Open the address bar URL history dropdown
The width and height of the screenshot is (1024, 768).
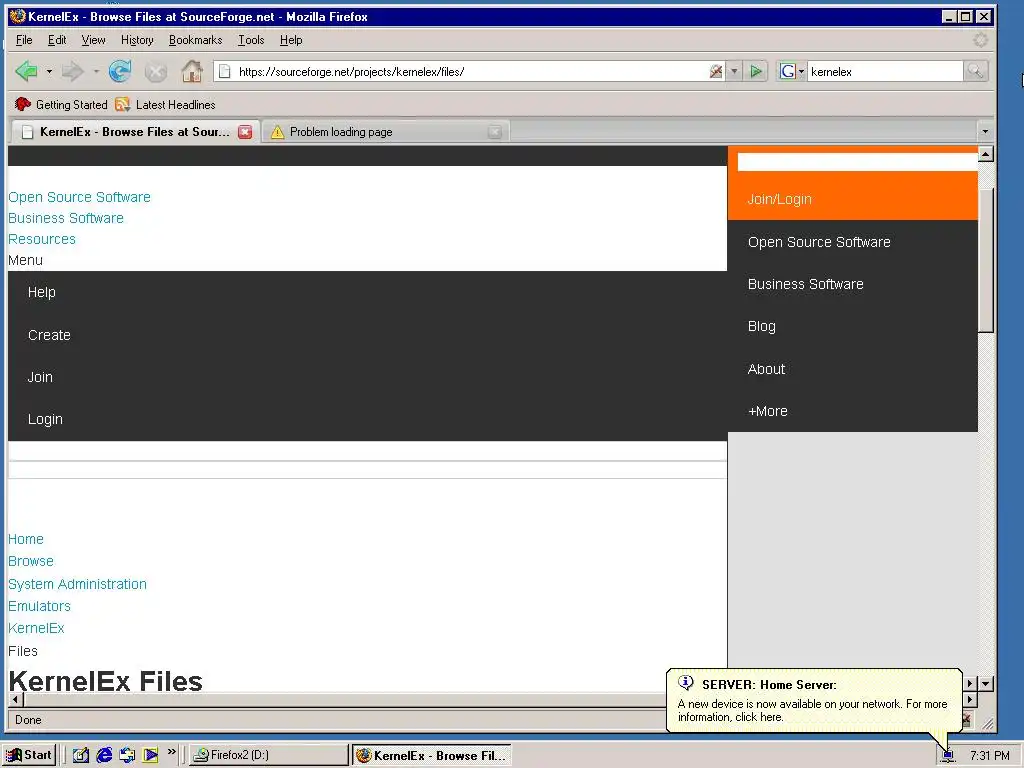[x=734, y=71]
